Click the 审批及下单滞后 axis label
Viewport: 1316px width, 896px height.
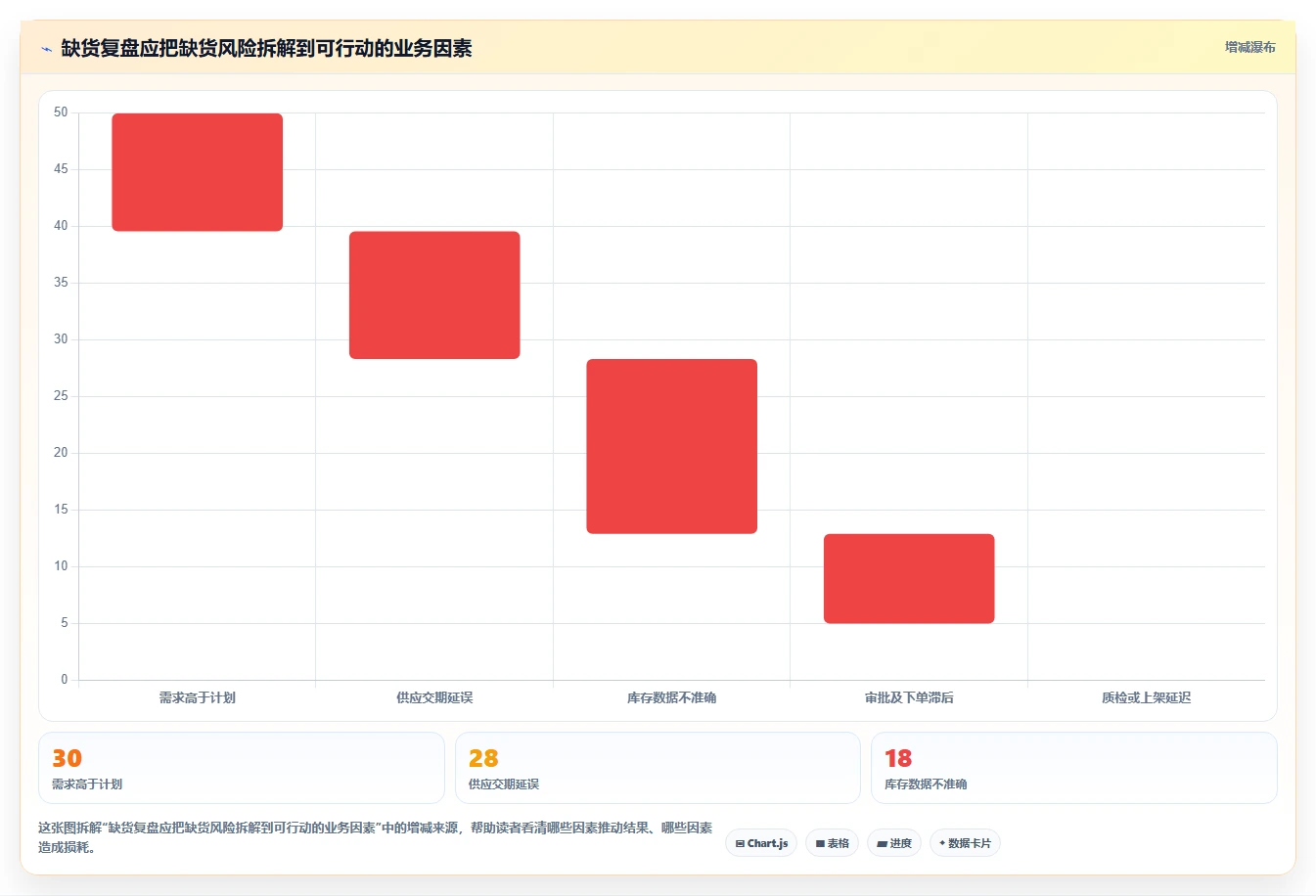point(909,697)
